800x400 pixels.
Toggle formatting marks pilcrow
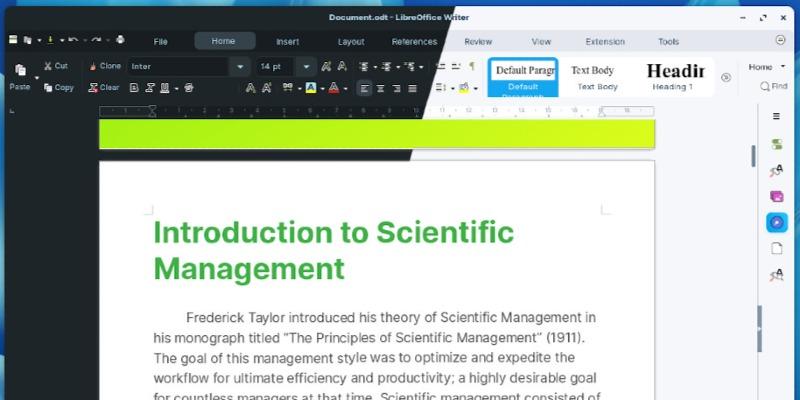click(472, 66)
